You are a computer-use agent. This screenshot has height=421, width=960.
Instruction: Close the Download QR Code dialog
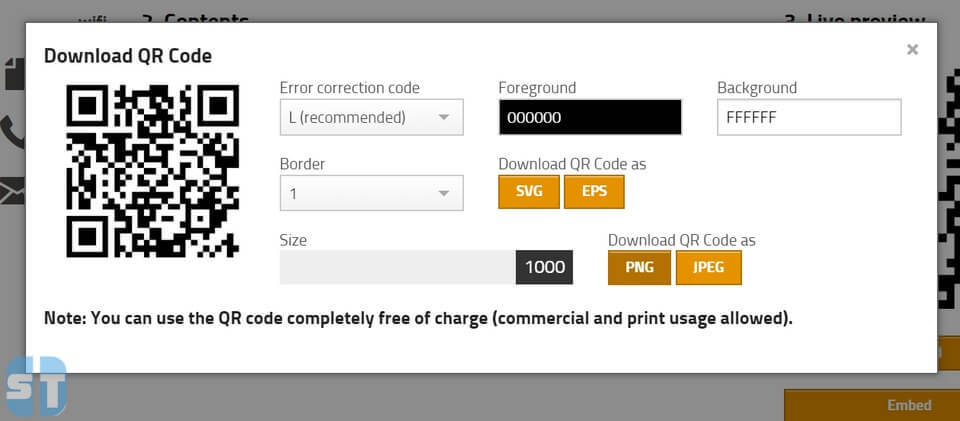point(912,50)
